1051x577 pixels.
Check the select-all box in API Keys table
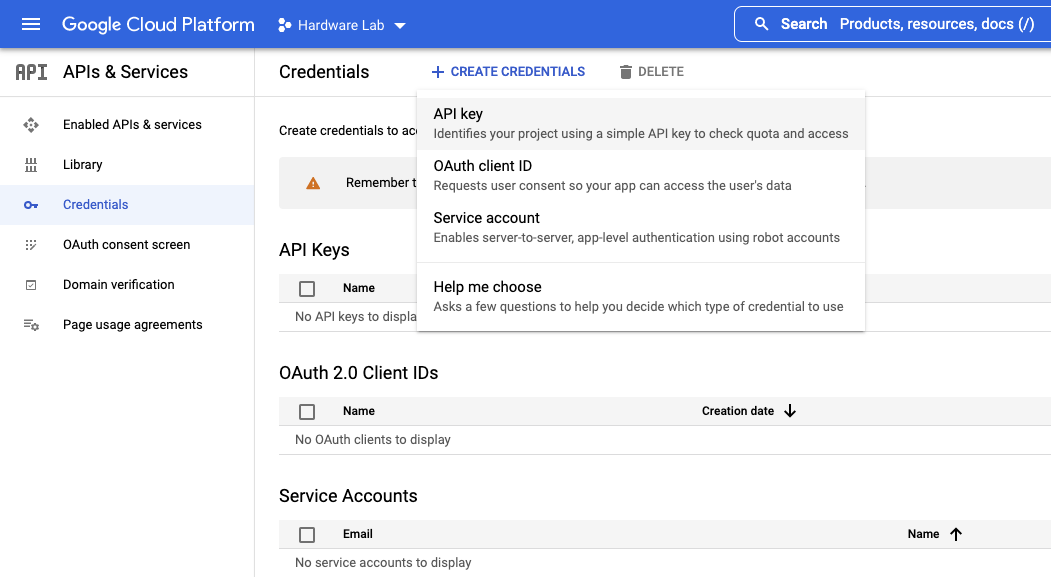(x=307, y=288)
